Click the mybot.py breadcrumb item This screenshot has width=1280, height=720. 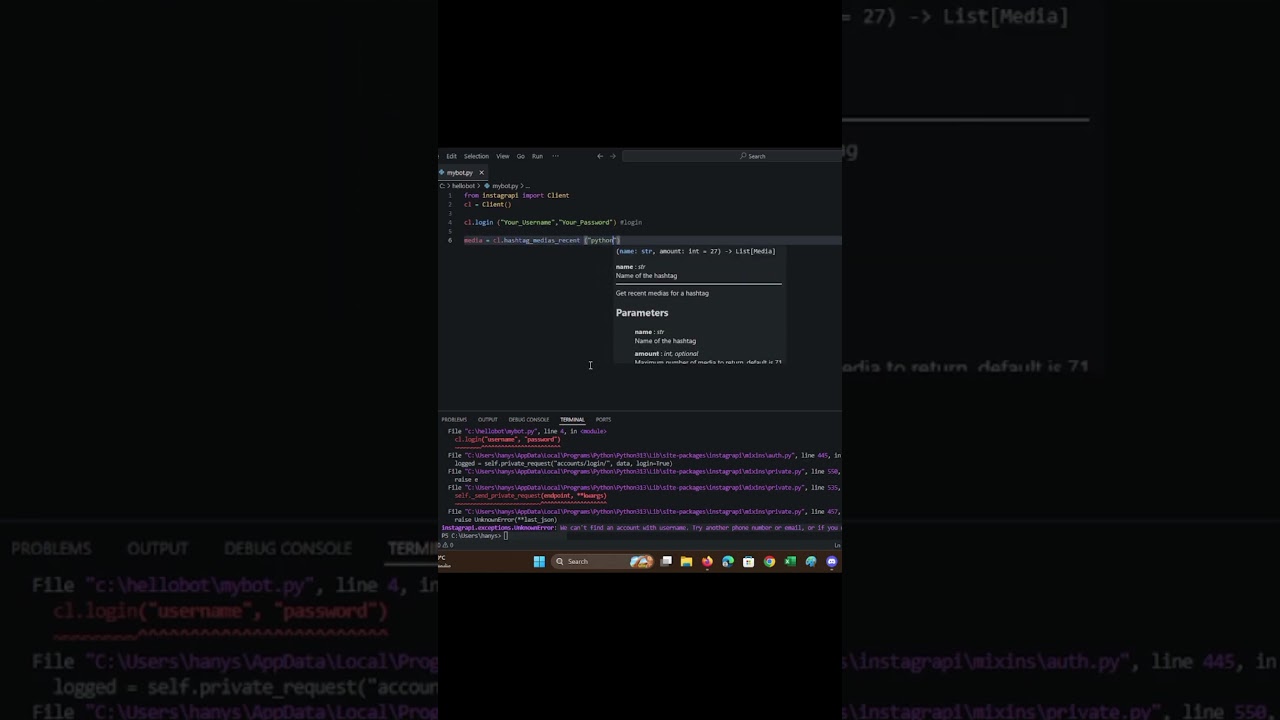click(505, 186)
